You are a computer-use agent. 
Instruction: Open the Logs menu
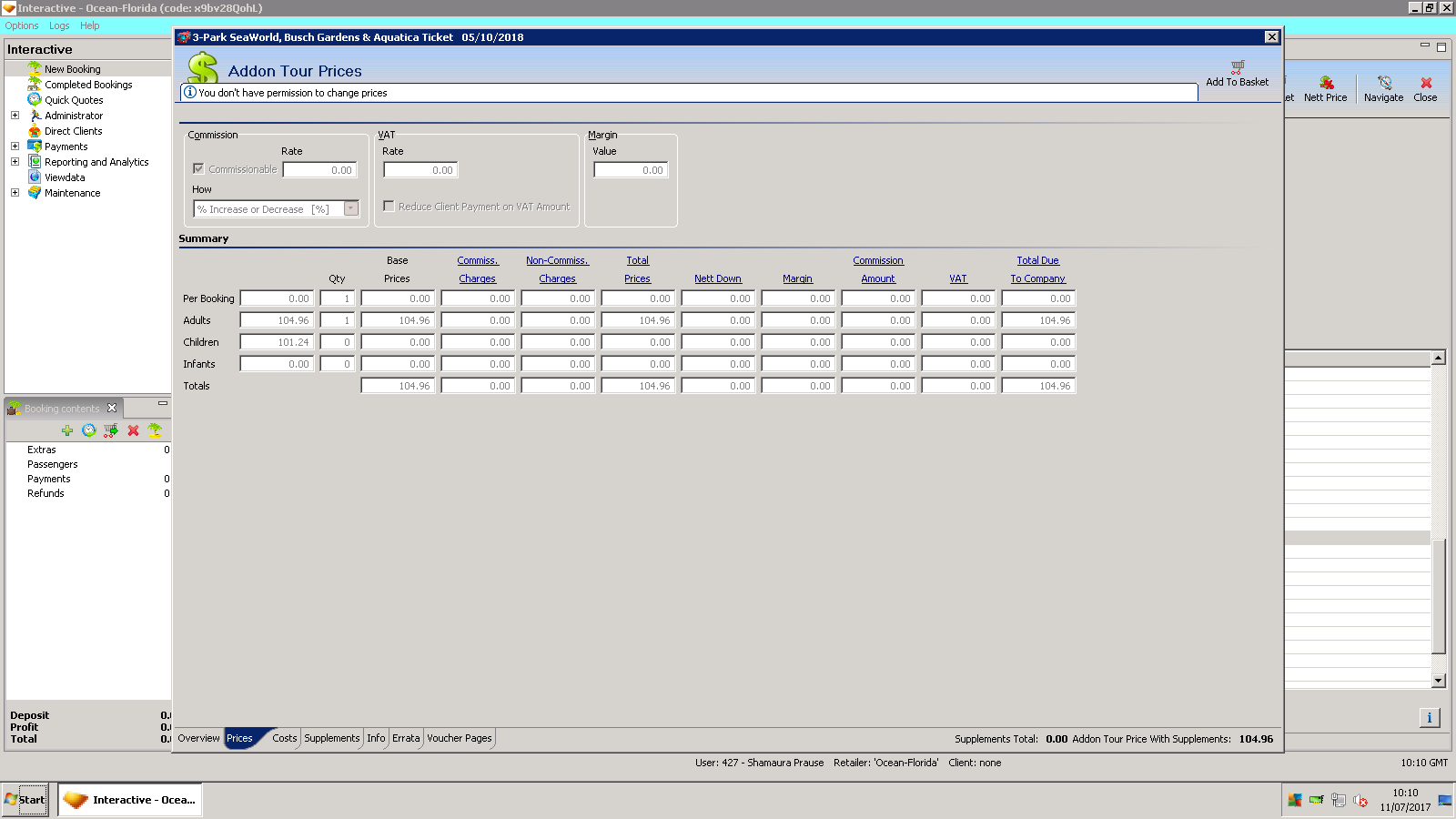[x=59, y=25]
